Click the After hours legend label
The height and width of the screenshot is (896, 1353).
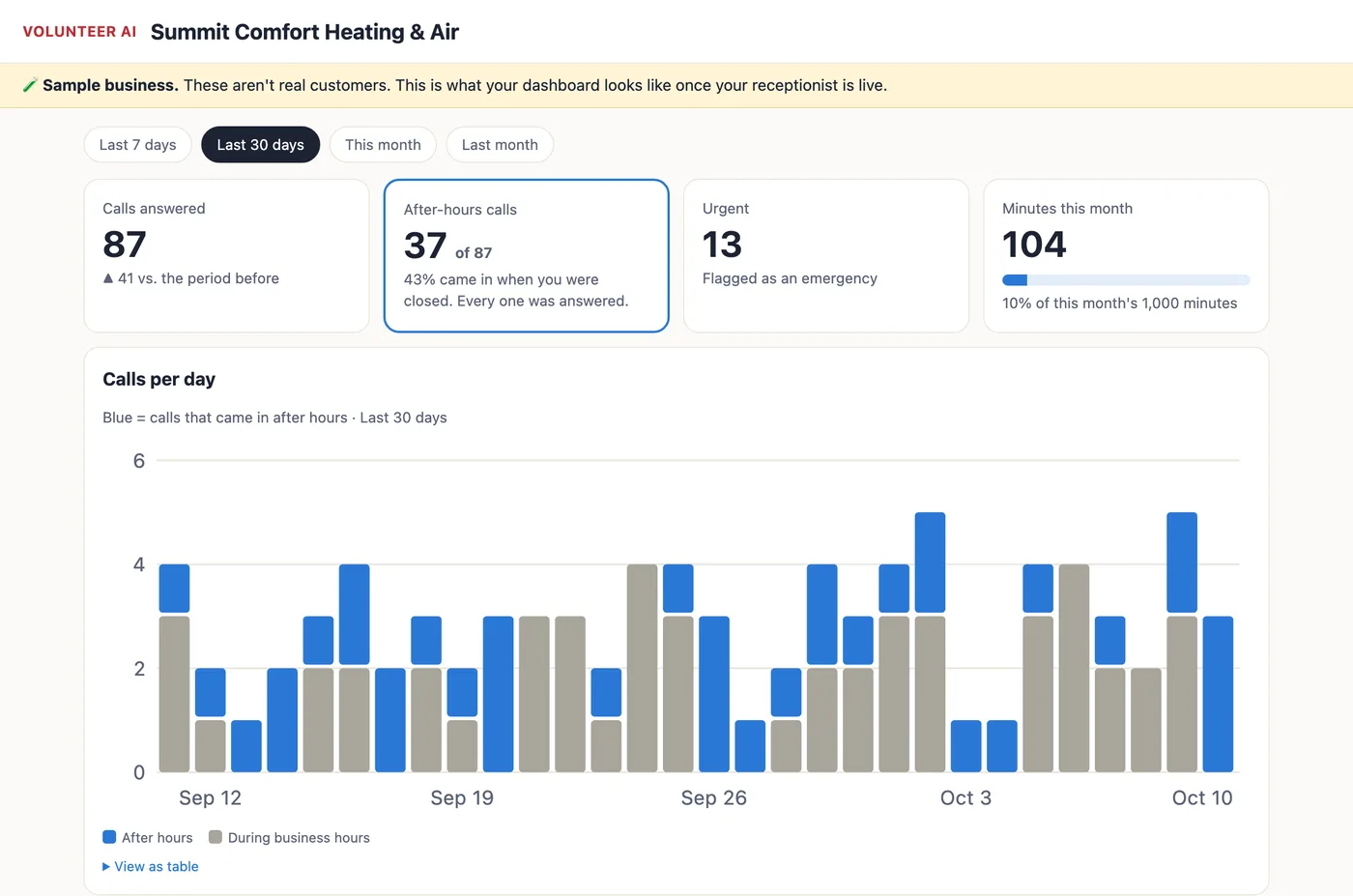(x=158, y=838)
